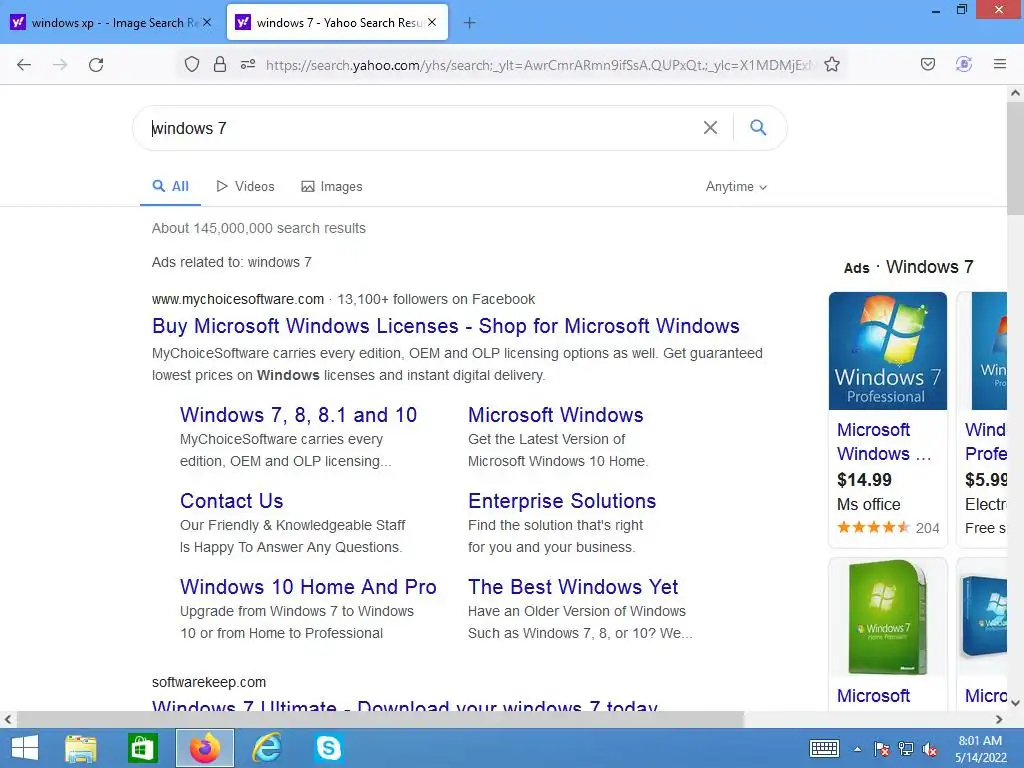
Task: Click the horizontal scrollbar thumb
Action: click(380, 719)
